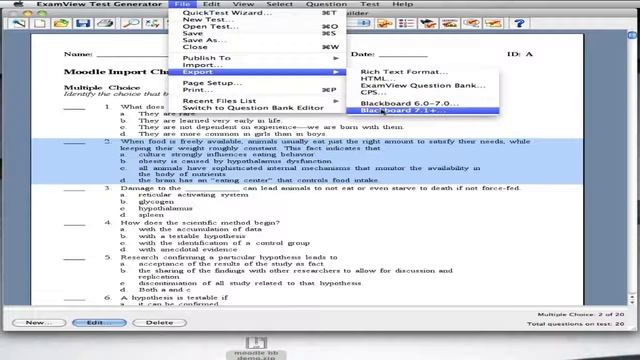Export as CPS

(422, 92)
